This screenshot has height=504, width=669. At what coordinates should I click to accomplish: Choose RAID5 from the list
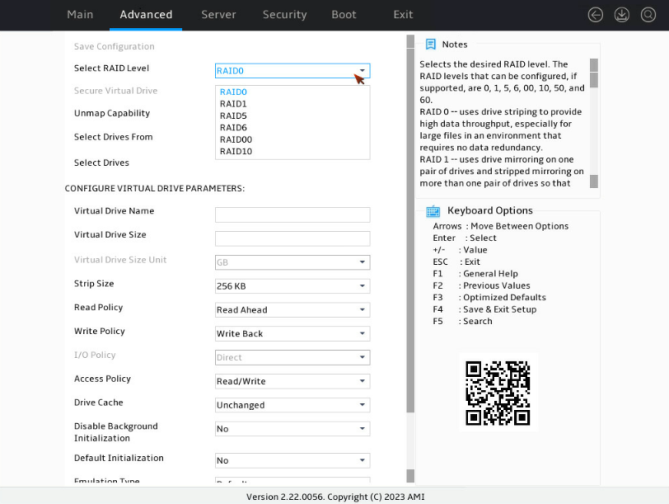pos(233,116)
